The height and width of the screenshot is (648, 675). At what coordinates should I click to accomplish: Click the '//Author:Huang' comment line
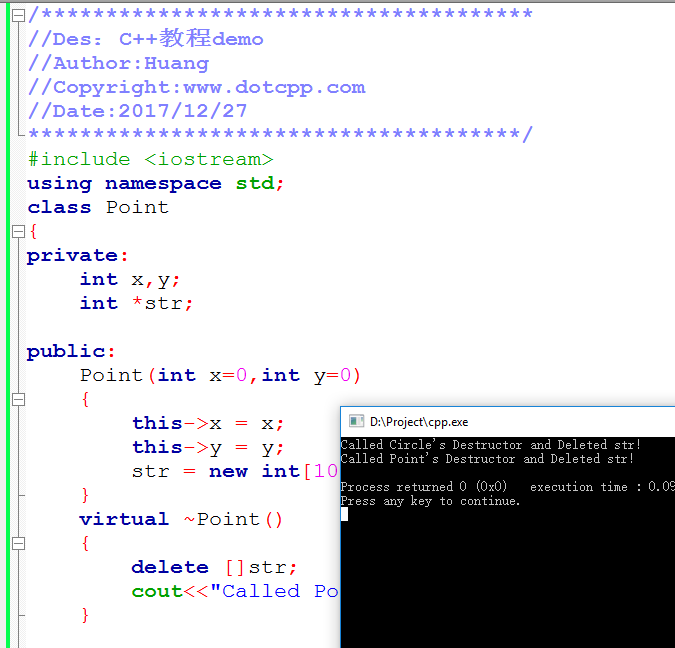tap(118, 63)
